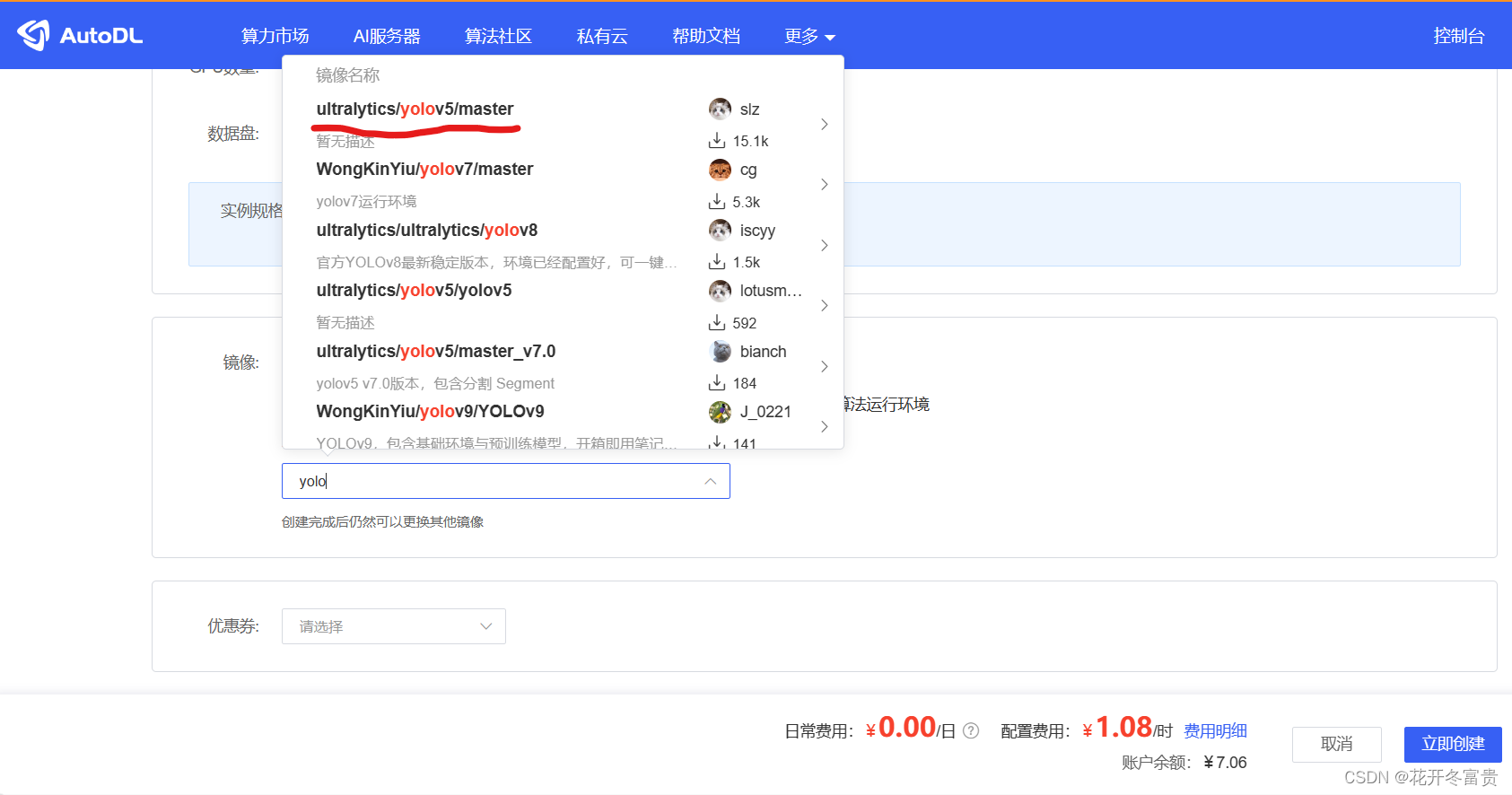Go to 算法社区 page
Screen dimensions: 1512x795
point(498,36)
